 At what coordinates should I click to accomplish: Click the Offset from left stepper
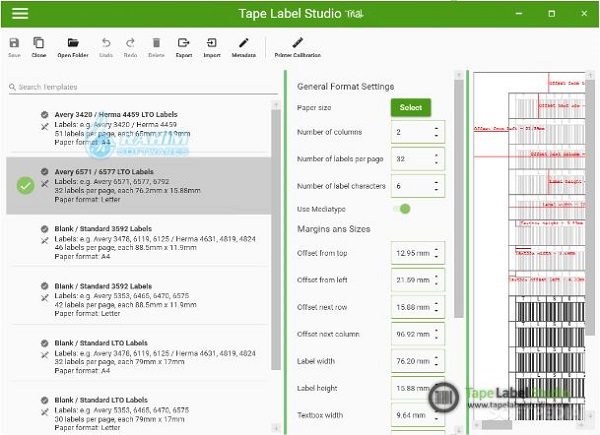pyautogui.click(x=436, y=280)
